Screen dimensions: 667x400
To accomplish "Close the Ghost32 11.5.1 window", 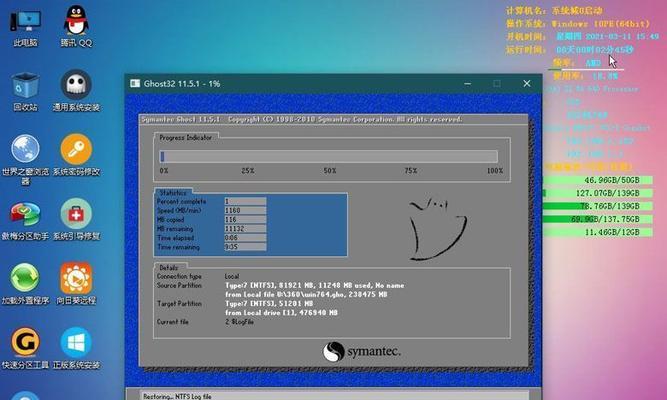I will (x=527, y=83).
